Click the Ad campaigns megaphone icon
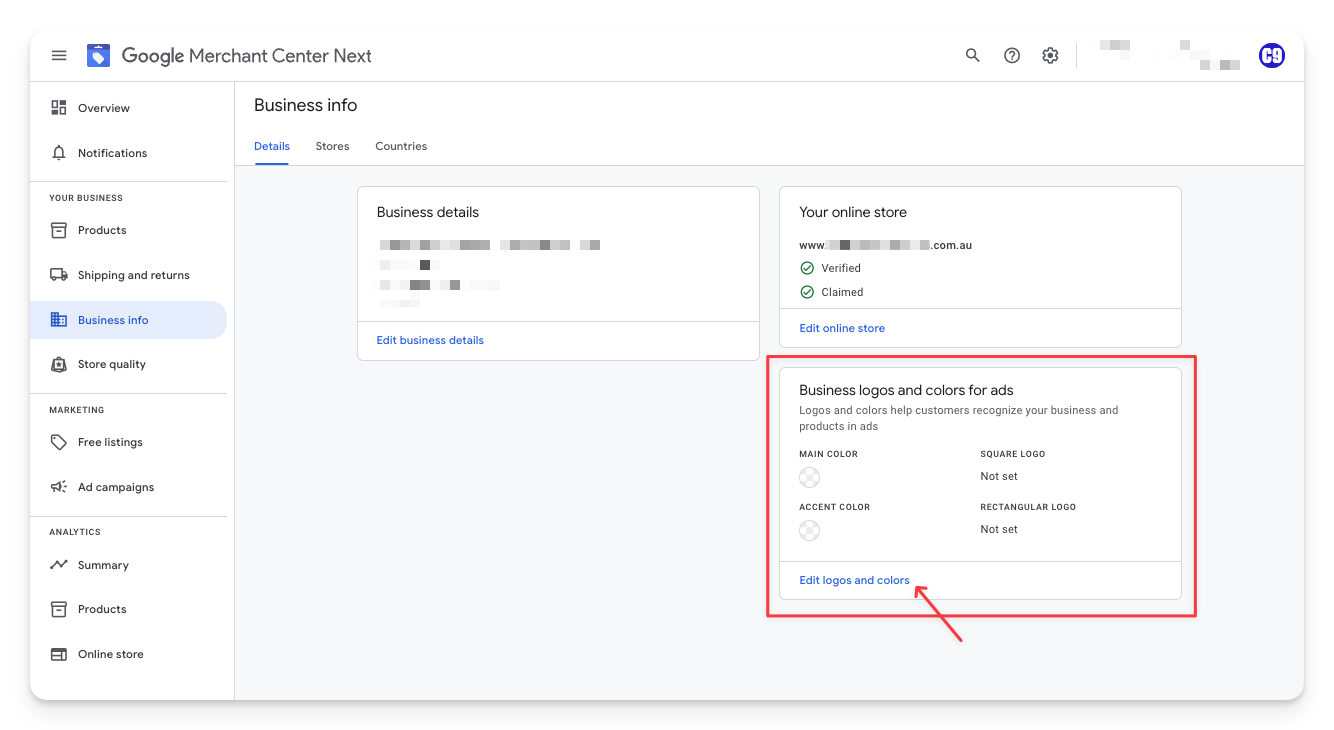The width and height of the screenshot is (1334, 730). pyautogui.click(x=59, y=487)
